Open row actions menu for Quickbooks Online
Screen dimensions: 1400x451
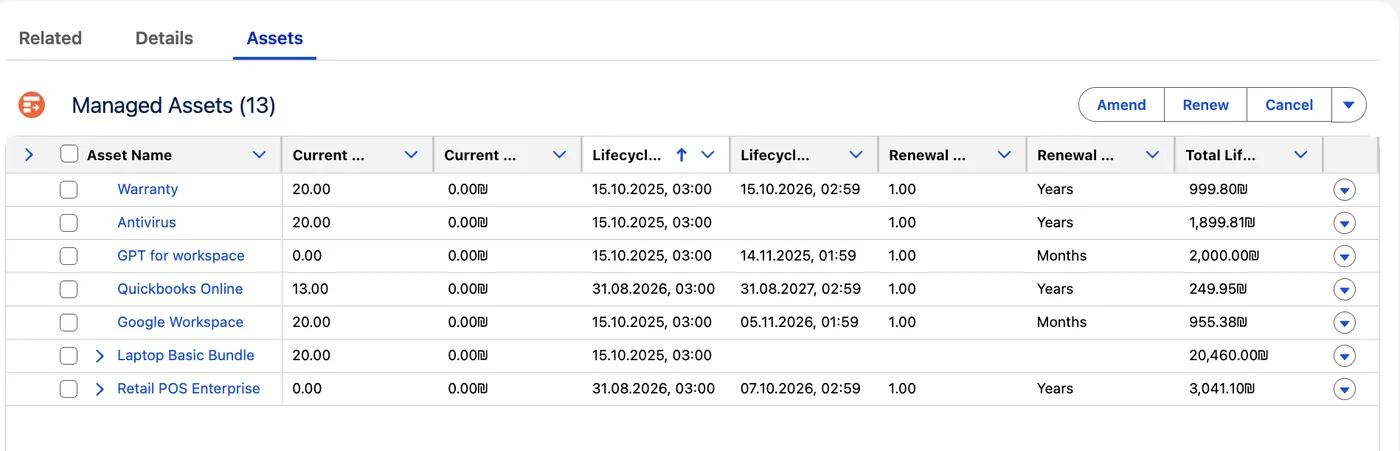(x=1344, y=290)
